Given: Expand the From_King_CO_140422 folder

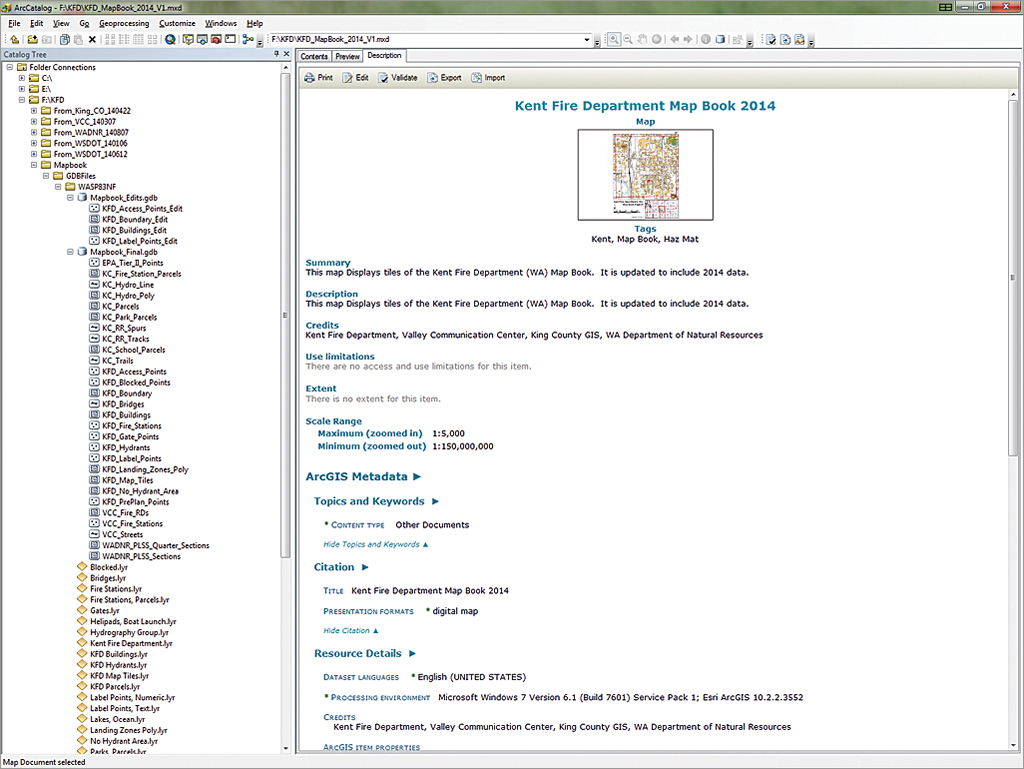Looking at the screenshot, I should click(x=34, y=110).
